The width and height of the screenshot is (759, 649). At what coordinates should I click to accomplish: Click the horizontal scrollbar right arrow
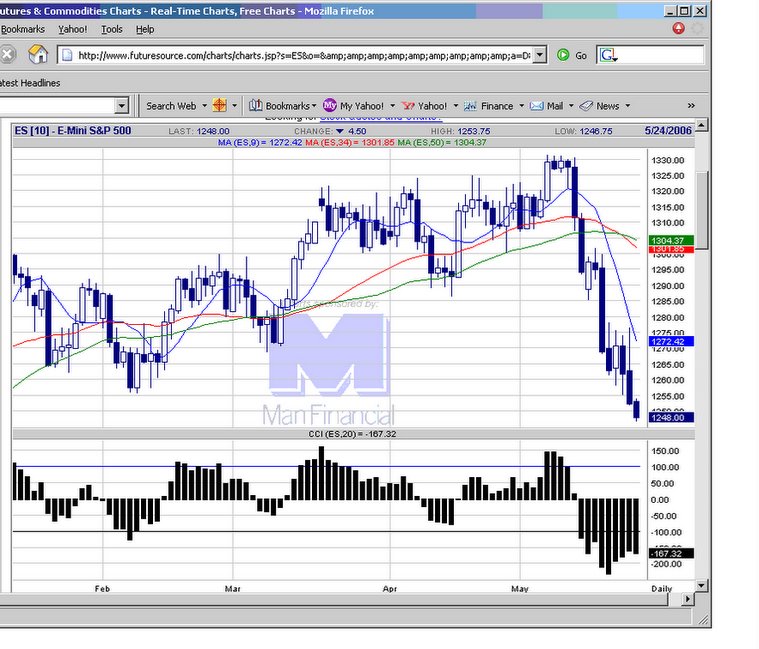[687, 599]
